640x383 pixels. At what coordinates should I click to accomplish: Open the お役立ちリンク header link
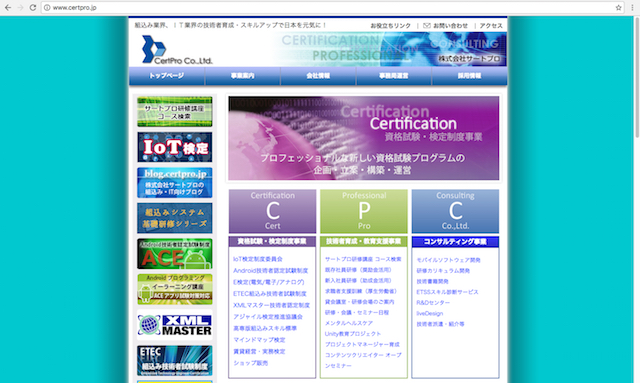pos(391,25)
